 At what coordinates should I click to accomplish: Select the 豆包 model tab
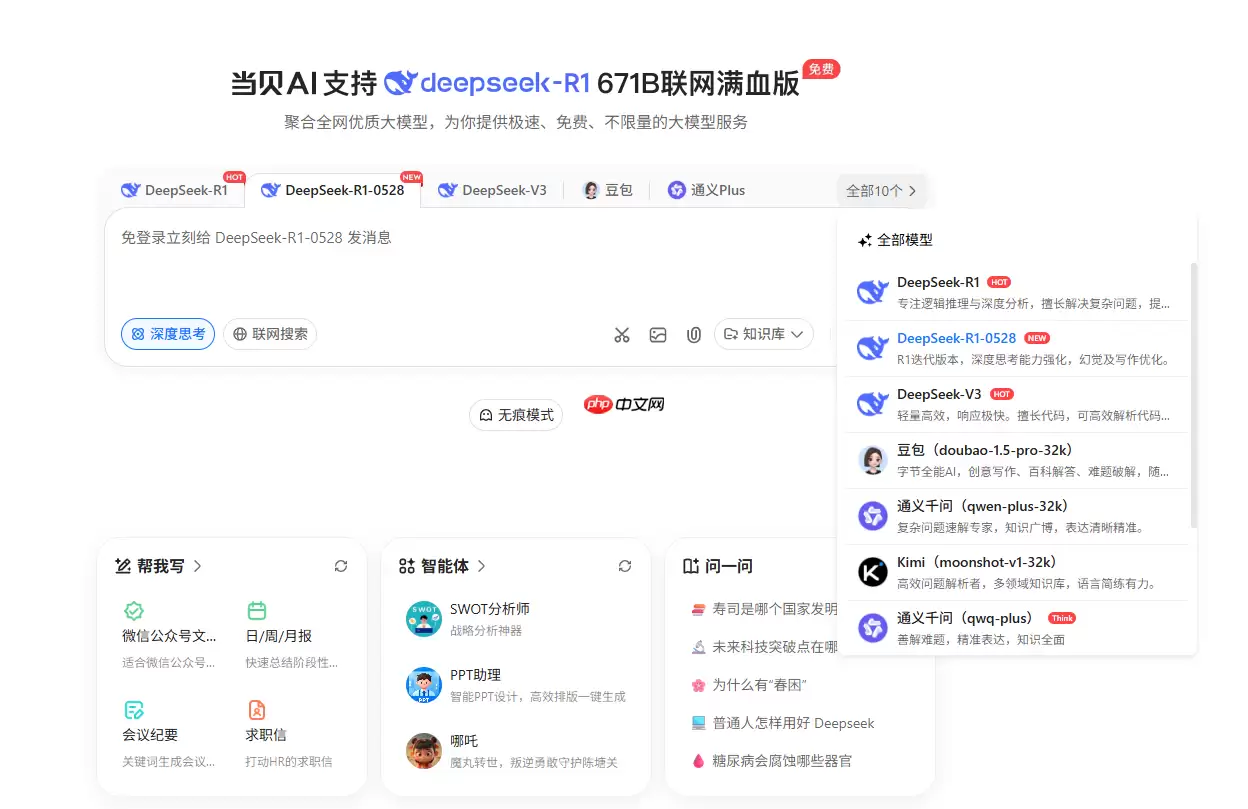pyautogui.click(x=607, y=189)
